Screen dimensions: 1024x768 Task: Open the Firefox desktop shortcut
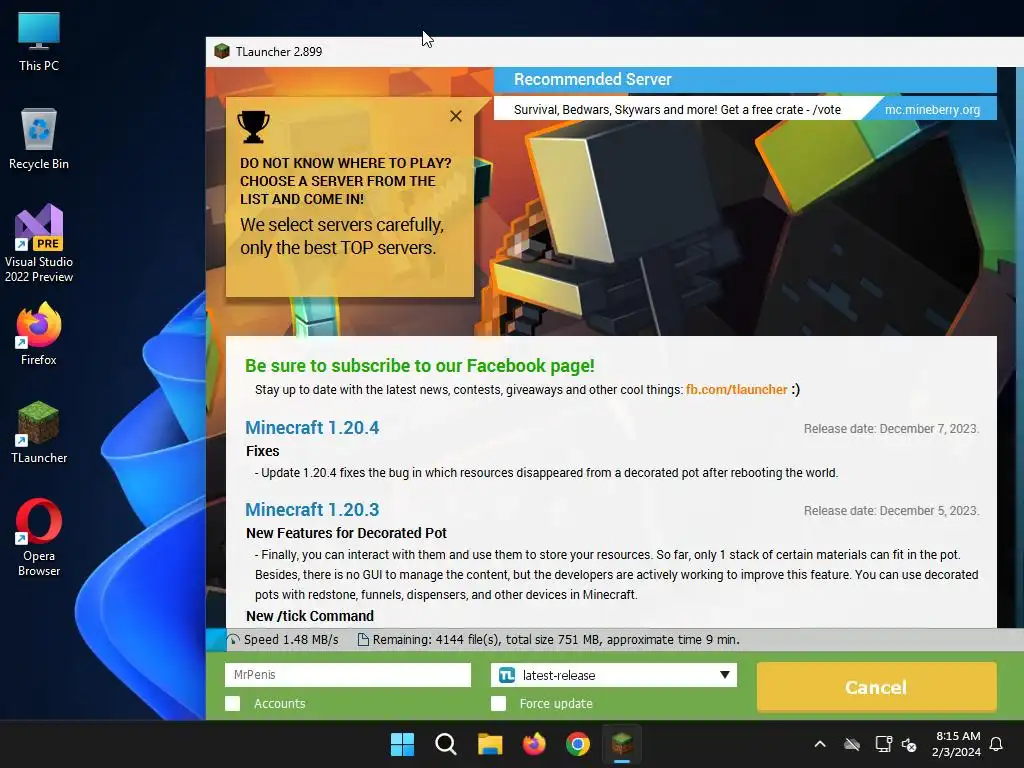click(x=39, y=333)
